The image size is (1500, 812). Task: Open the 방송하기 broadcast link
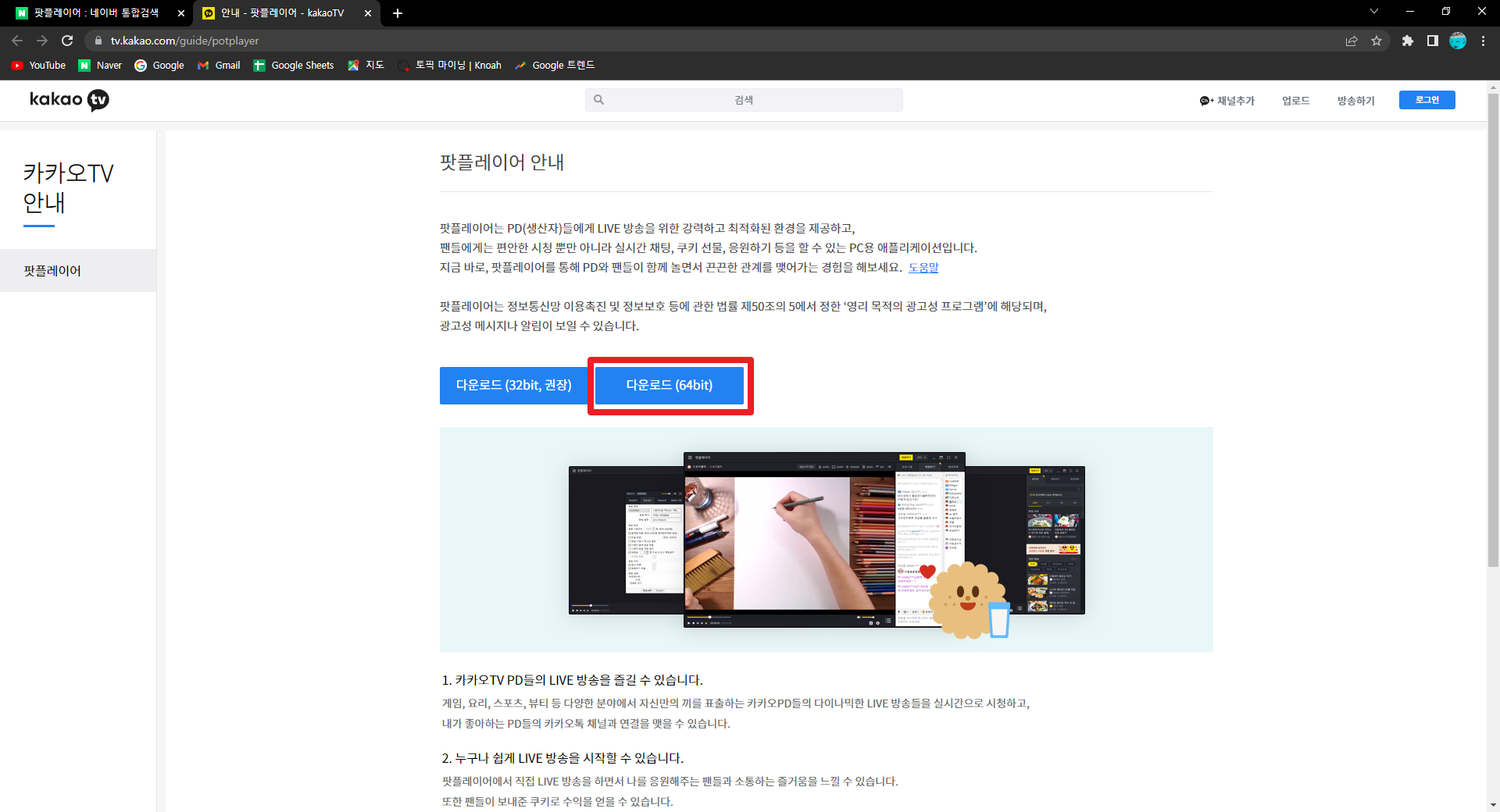click(x=1355, y=101)
